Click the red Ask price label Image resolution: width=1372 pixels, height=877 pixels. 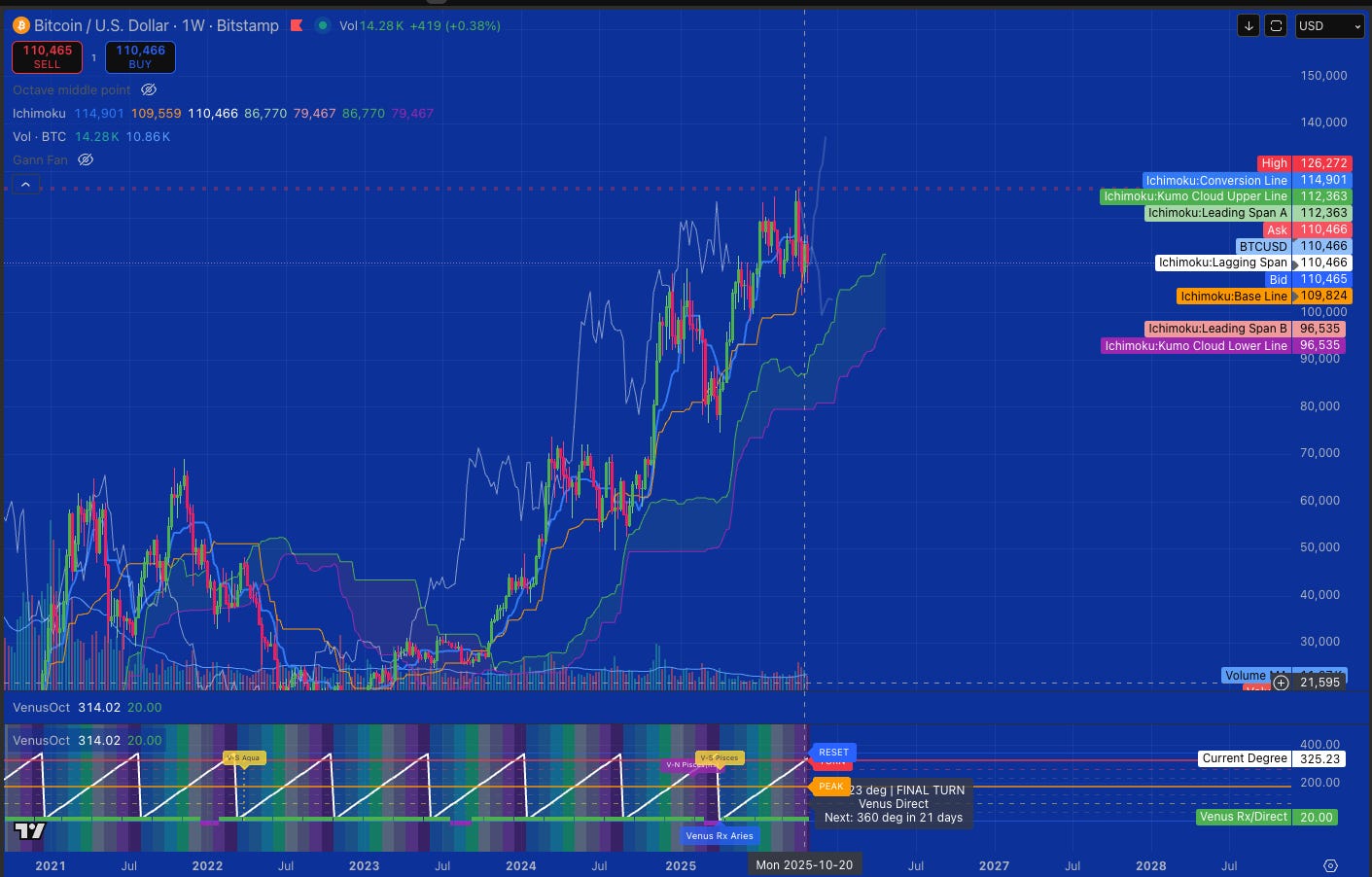click(x=1307, y=229)
